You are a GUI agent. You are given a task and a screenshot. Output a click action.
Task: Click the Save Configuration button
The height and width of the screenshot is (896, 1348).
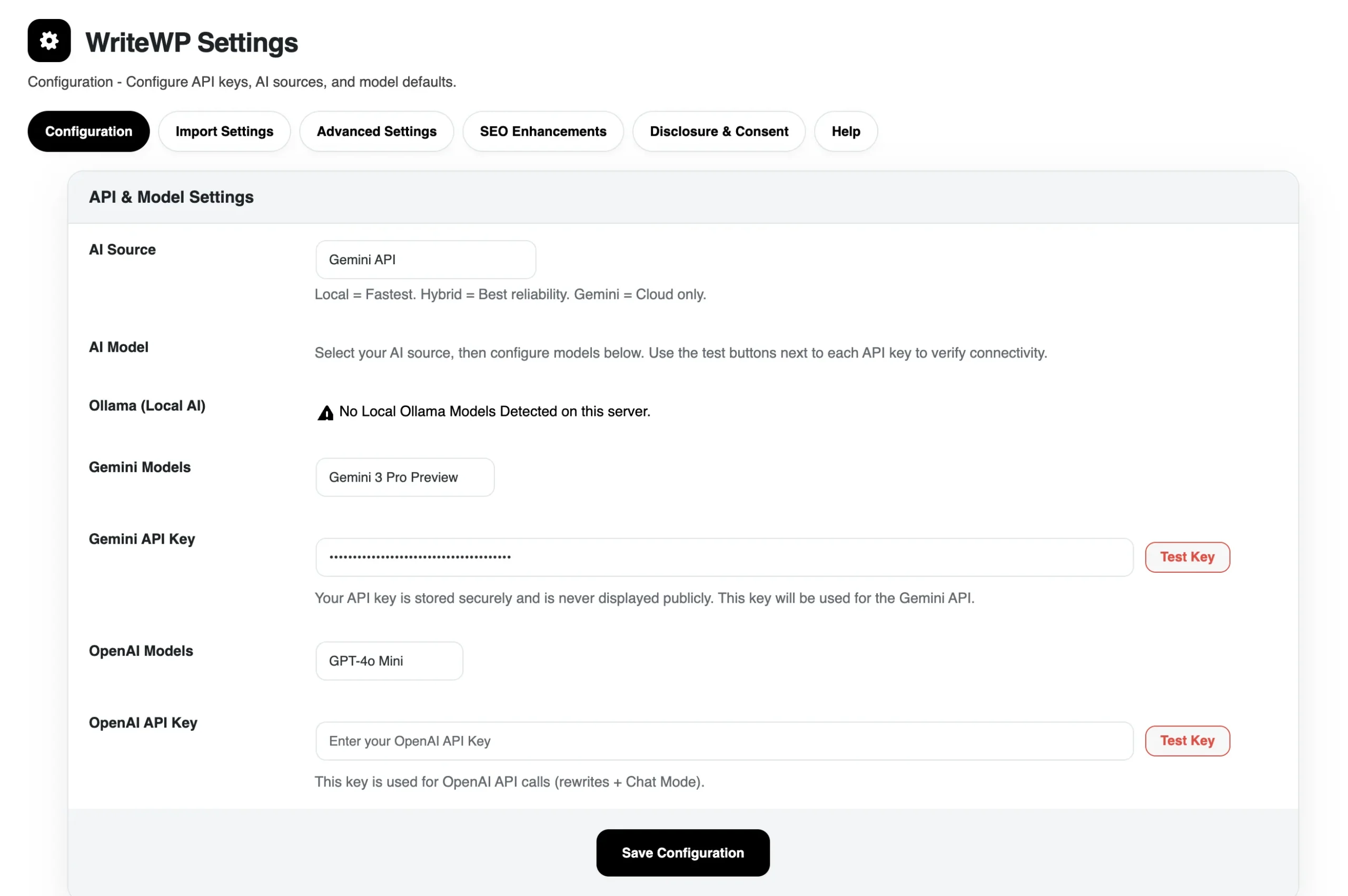pyautogui.click(x=682, y=852)
